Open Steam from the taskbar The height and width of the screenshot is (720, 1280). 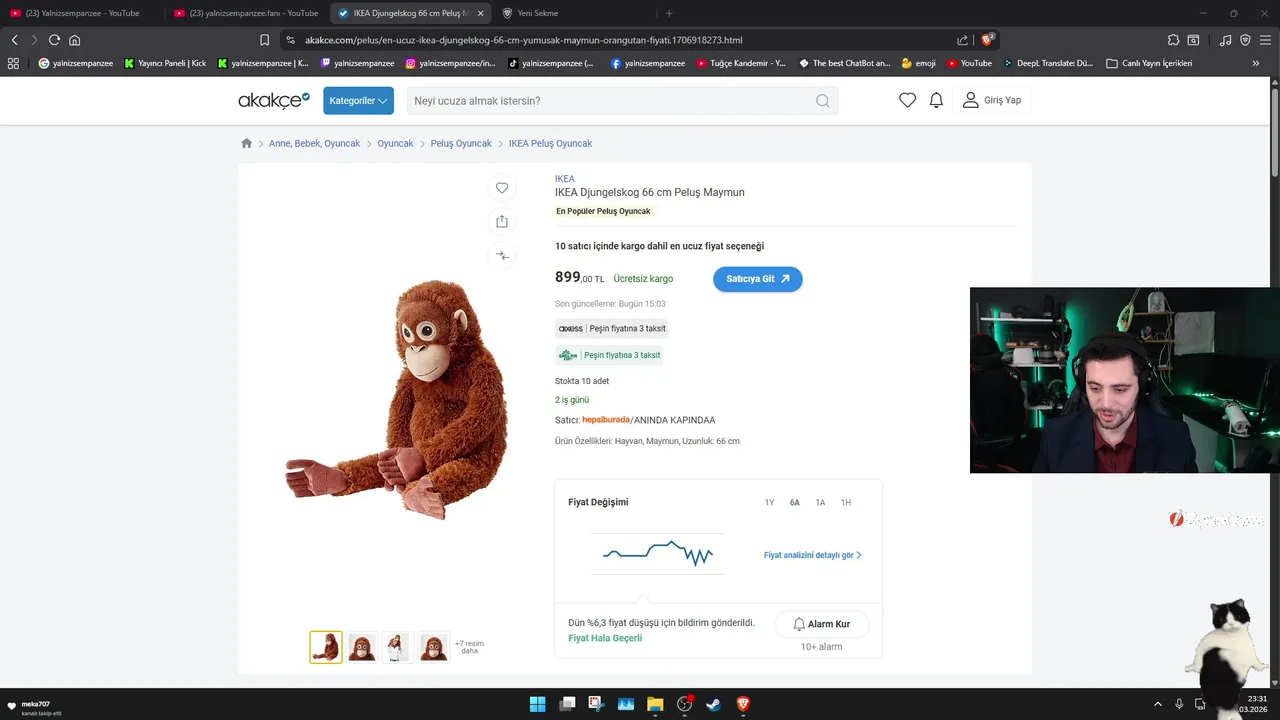tap(713, 704)
